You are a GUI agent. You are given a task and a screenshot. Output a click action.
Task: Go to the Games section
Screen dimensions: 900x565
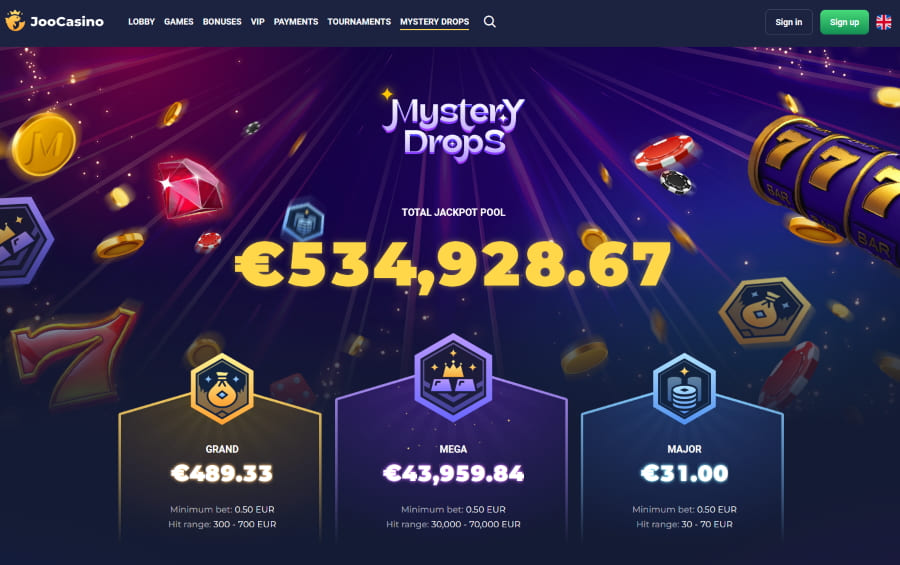pos(179,22)
